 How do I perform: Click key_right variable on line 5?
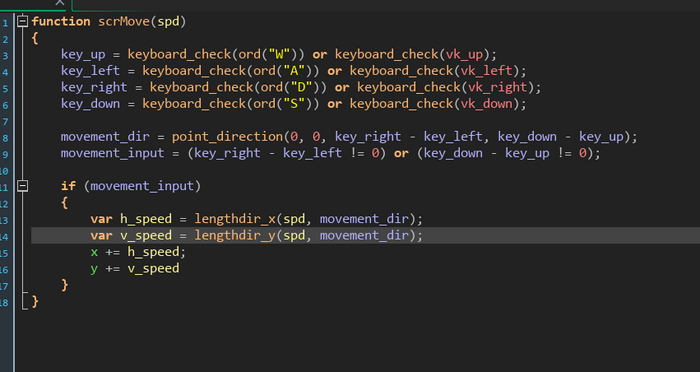94,88
